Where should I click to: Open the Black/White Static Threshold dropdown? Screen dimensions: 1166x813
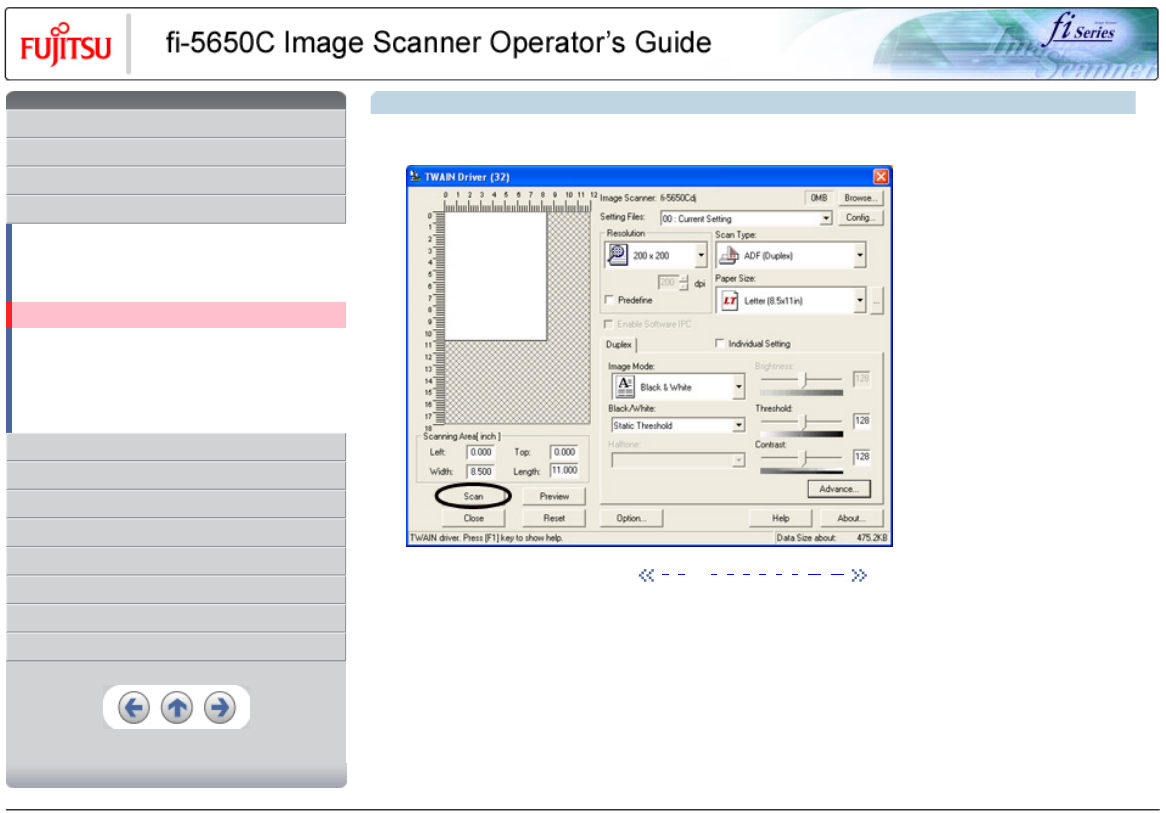click(738, 425)
